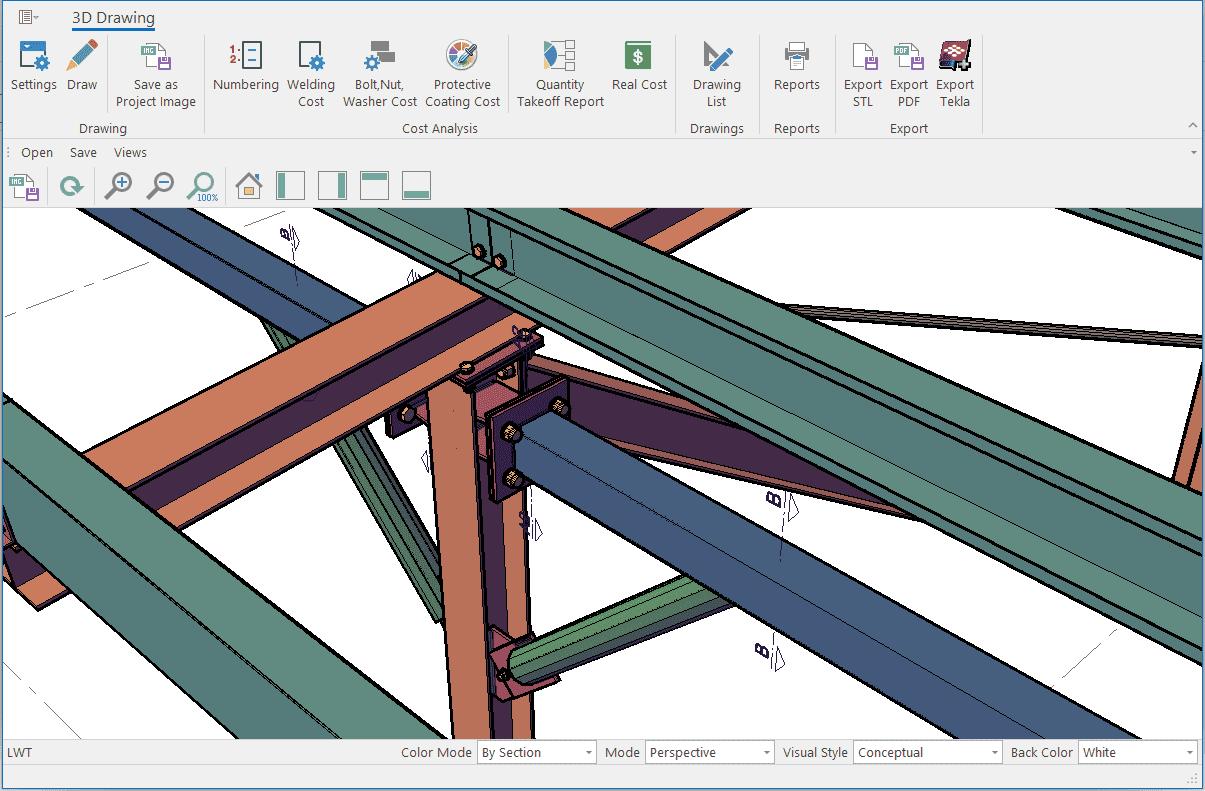This screenshot has width=1205, height=791.
Task: Expand the Visual Style dropdown
Action: click(994, 753)
